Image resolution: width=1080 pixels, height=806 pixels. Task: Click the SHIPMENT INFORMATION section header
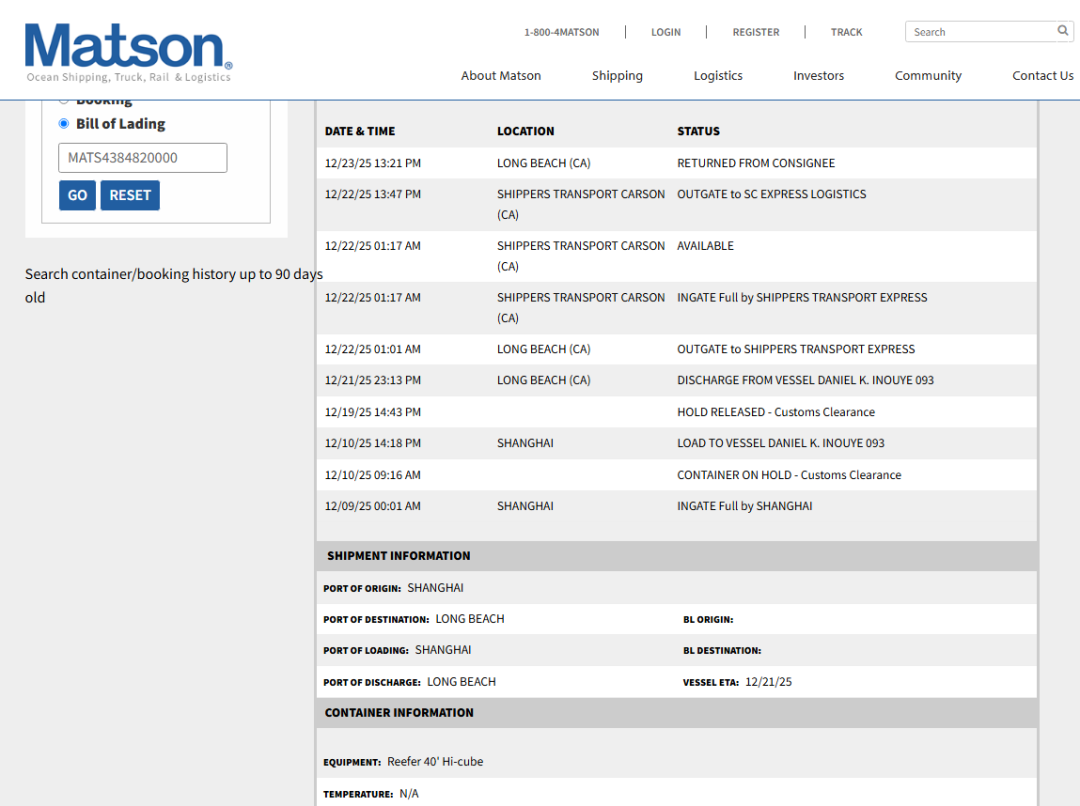click(x=398, y=556)
